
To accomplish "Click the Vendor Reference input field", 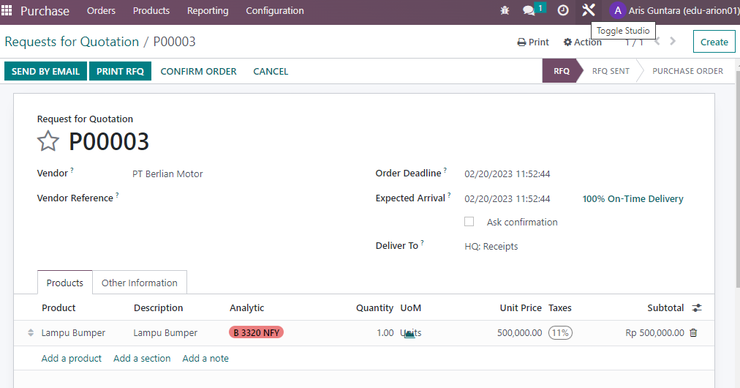I will pos(236,198).
